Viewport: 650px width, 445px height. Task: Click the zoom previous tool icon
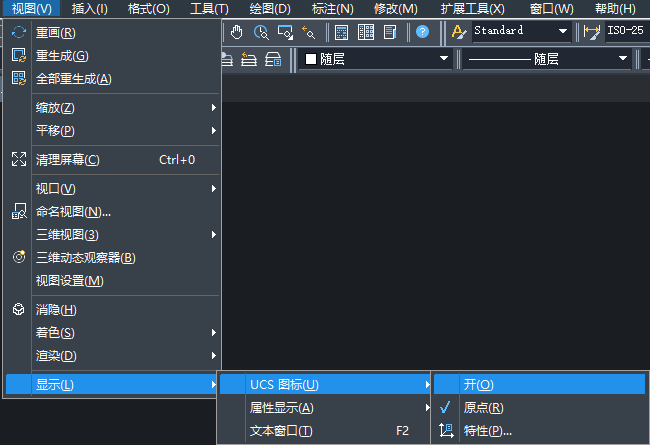coord(308,32)
